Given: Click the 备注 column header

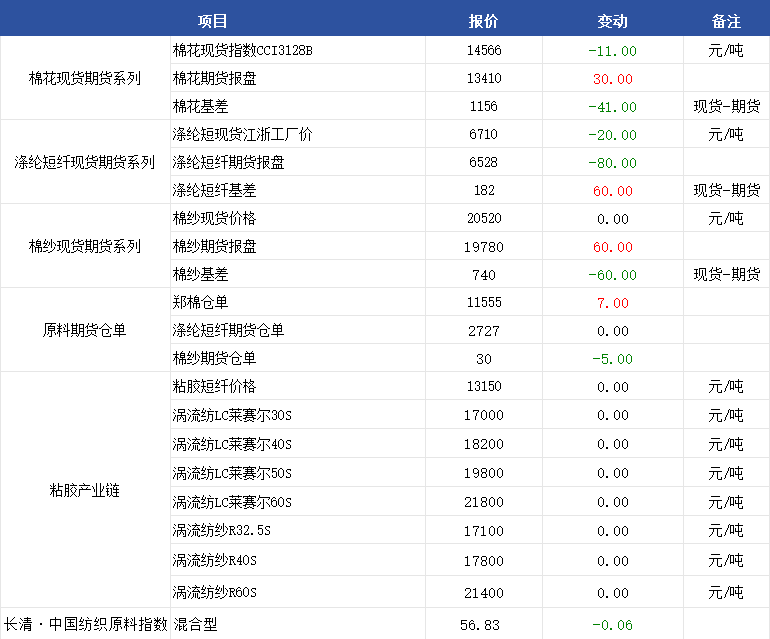Looking at the screenshot, I should 726,21.
